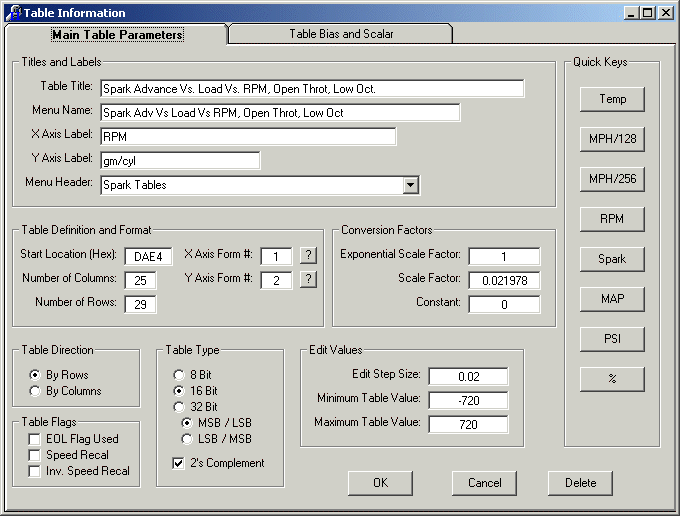
Task: Click the Number of Columns field
Action: click(141, 280)
